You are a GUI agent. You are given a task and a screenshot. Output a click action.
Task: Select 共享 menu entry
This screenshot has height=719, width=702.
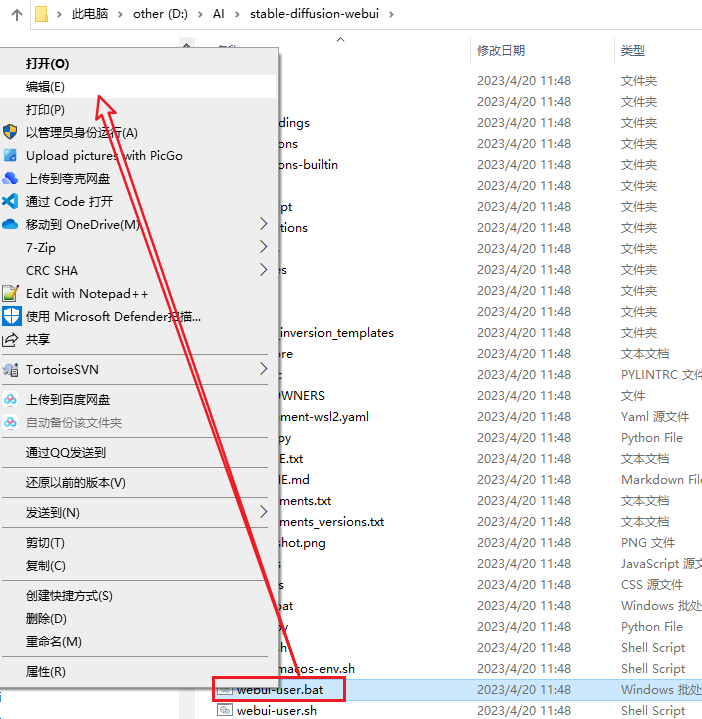[138, 339]
